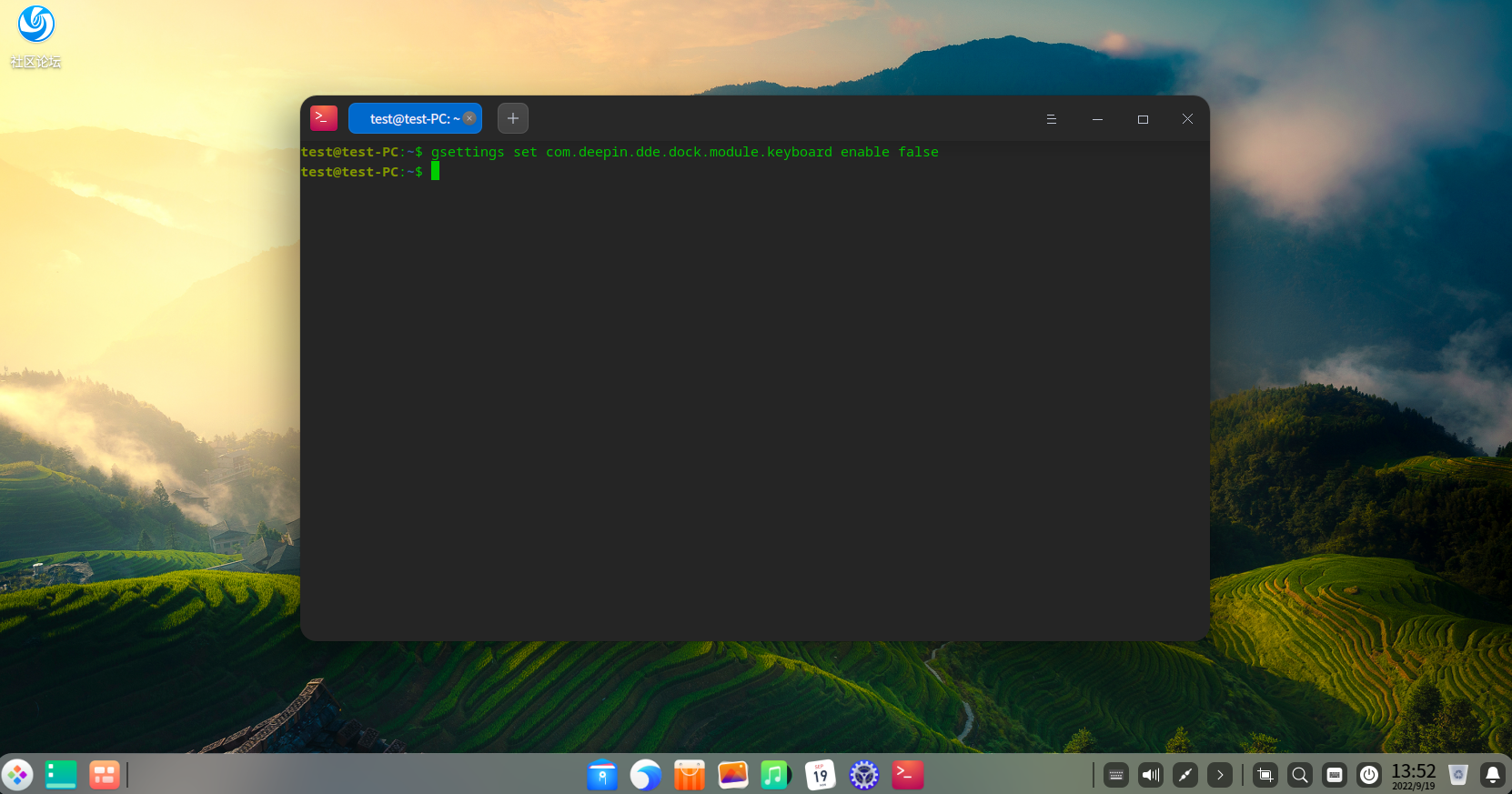The width and height of the screenshot is (1512, 794).
Task: Close the terminal window
Action: click(x=1187, y=119)
